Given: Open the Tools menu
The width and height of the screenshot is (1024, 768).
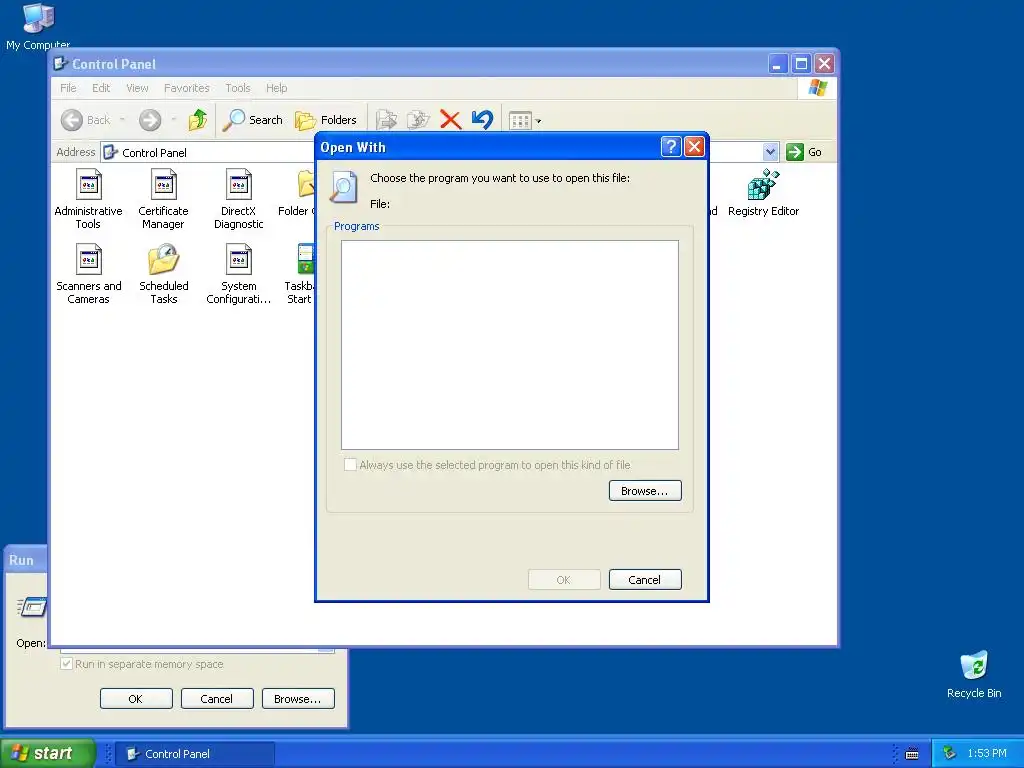Looking at the screenshot, I should (x=238, y=88).
